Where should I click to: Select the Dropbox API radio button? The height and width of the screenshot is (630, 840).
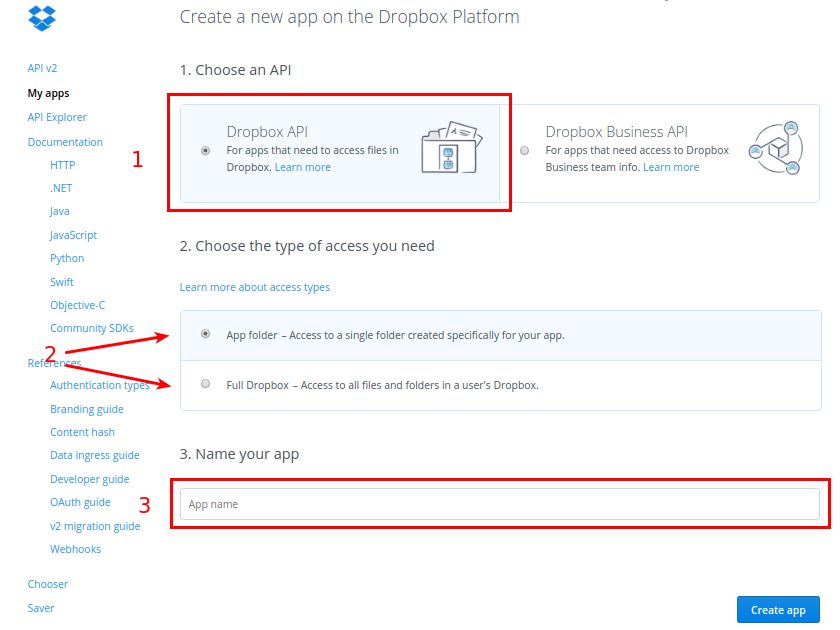(x=206, y=151)
